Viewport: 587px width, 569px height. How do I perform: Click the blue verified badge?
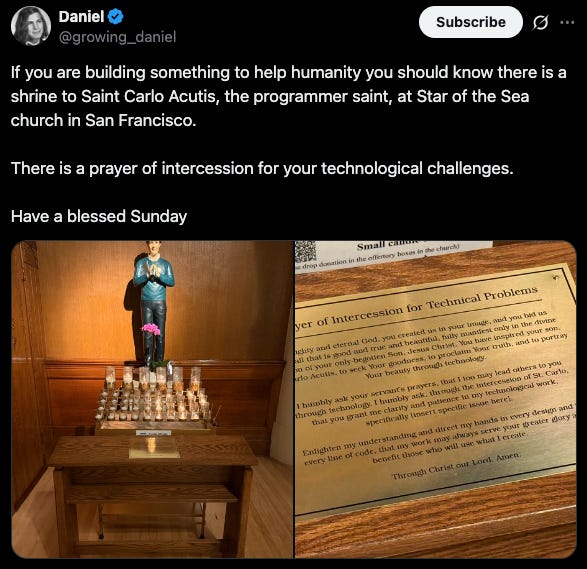tap(116, 17)
